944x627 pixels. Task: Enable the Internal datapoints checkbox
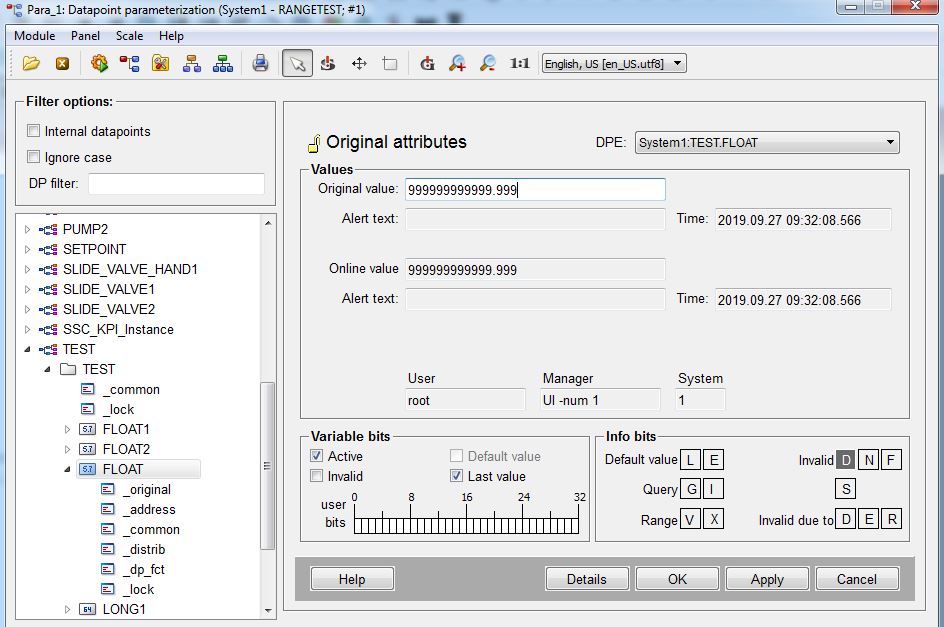point(34,131)
